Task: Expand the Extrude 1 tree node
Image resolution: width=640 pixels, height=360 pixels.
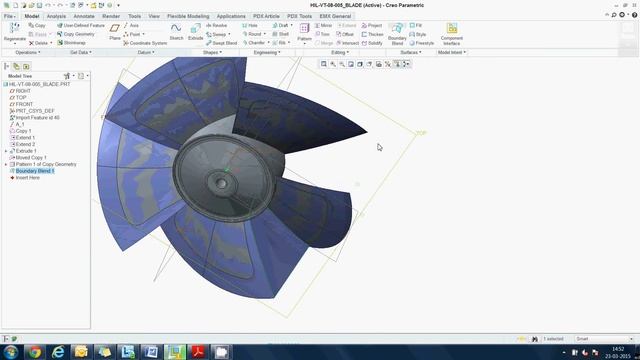Action: point(6,151)
